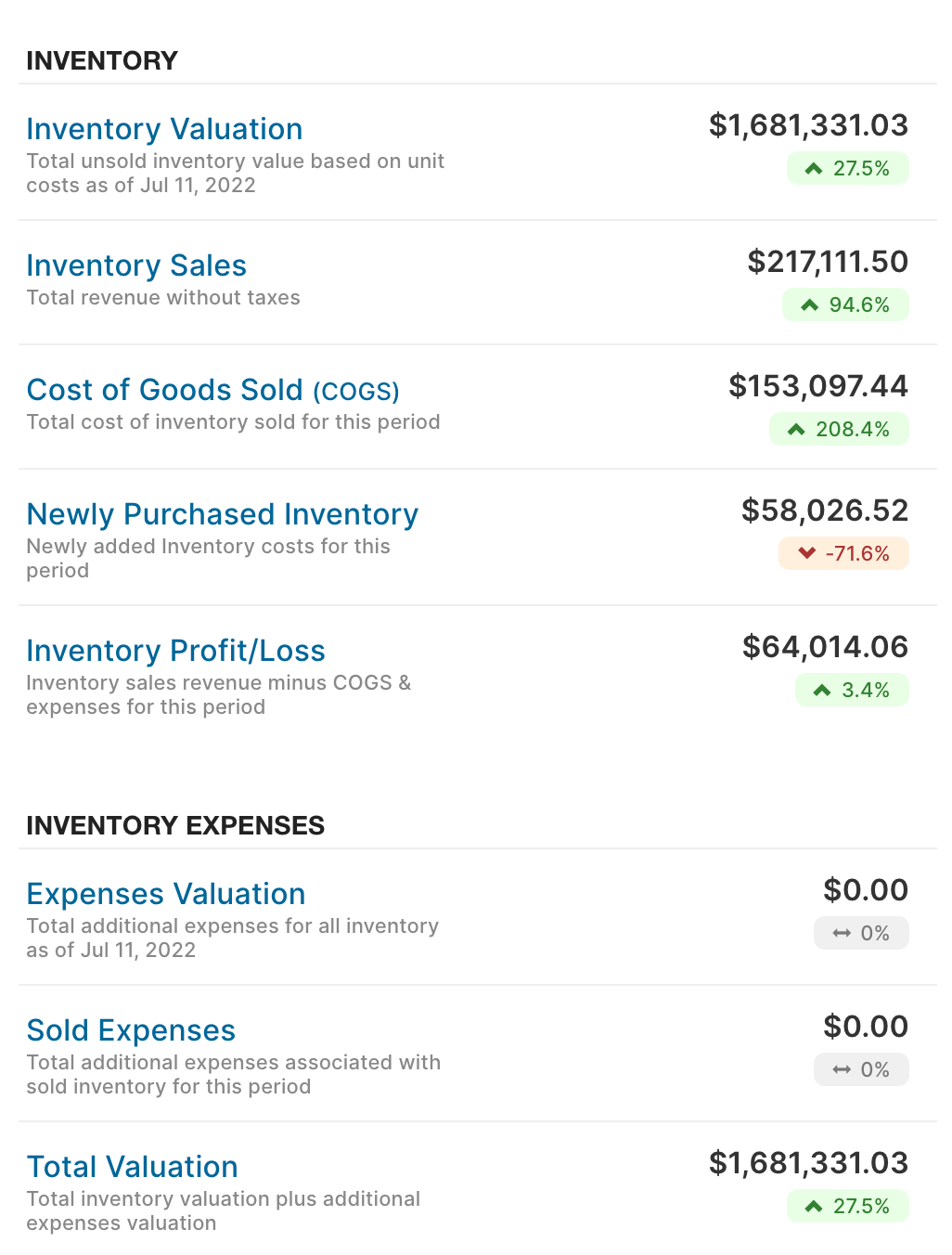
Task: Open Cost of Goods Sold report
Action: (212, 390)
